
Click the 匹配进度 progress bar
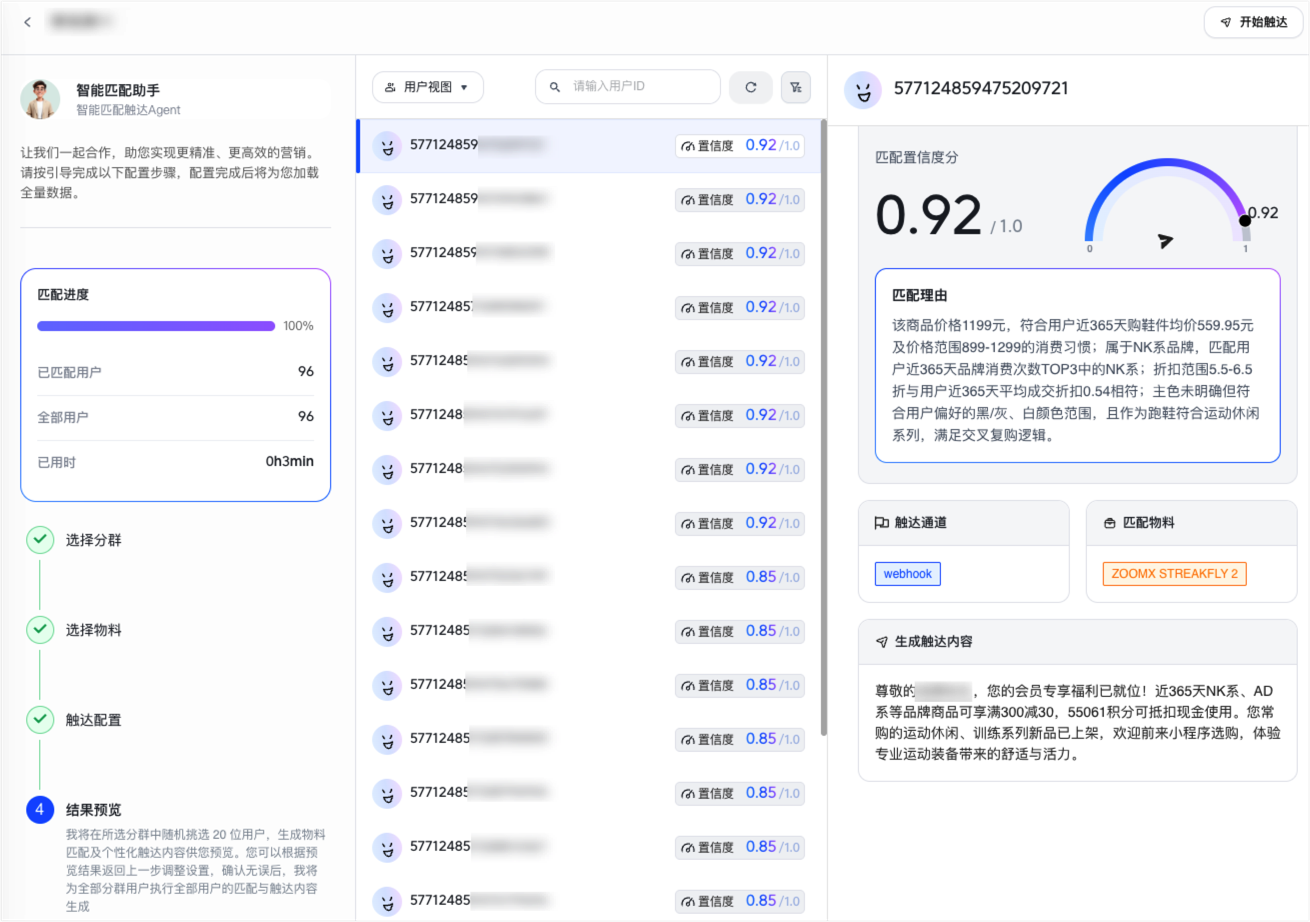point(156,326)
